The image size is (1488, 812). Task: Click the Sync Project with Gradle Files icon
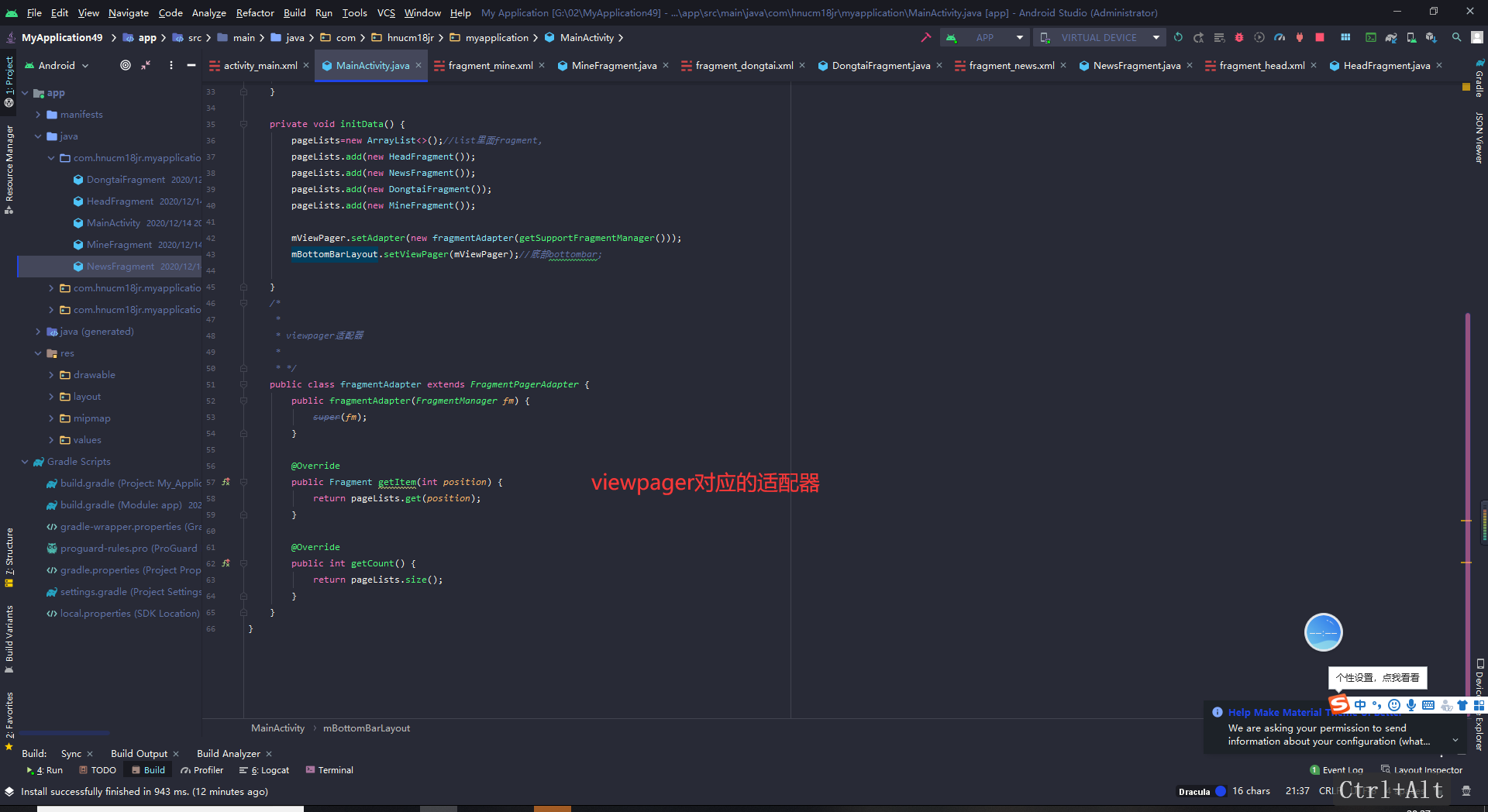tap(1391, 37)
